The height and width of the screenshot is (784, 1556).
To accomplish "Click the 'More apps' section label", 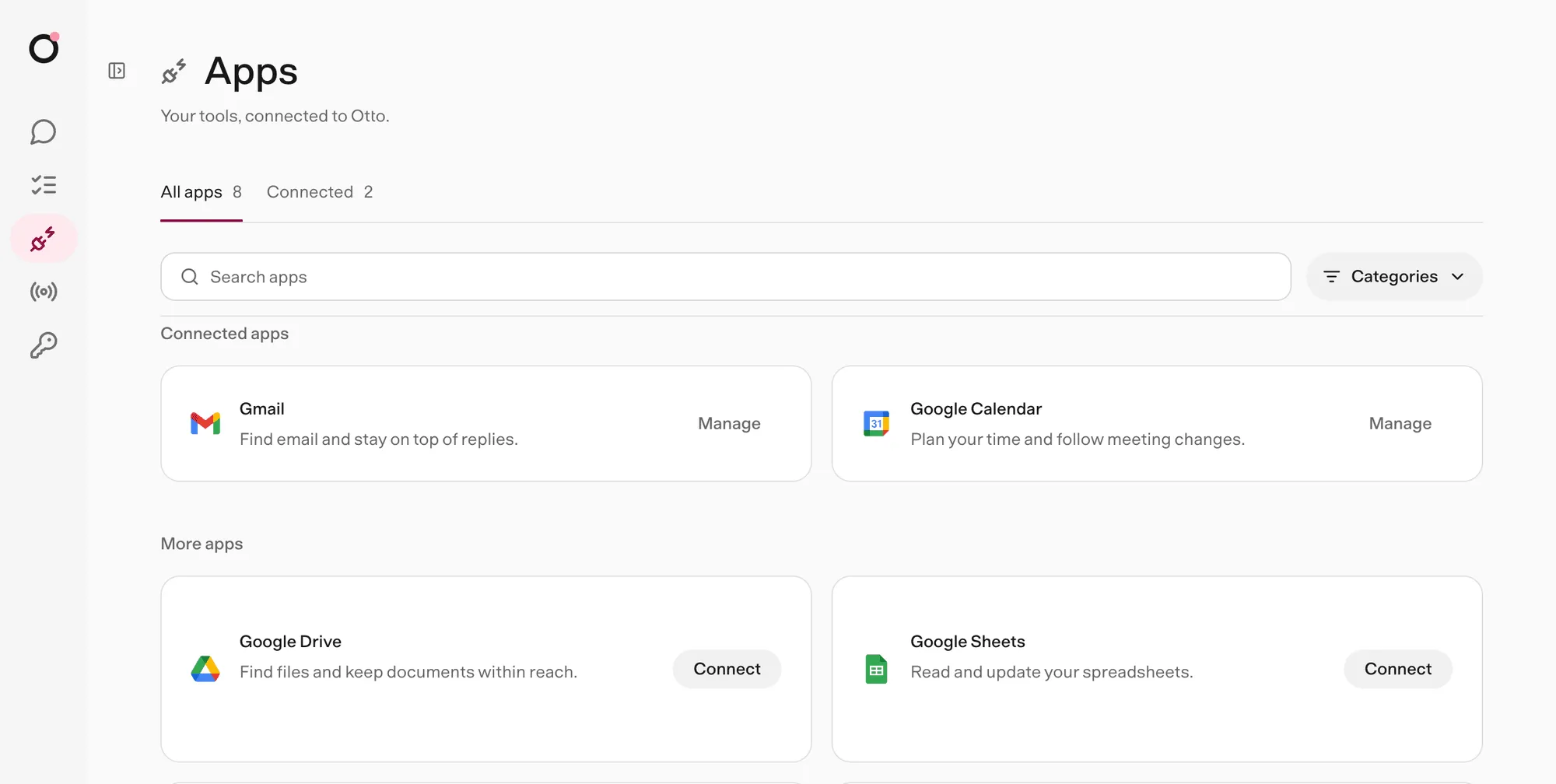I will pos(202,544).
